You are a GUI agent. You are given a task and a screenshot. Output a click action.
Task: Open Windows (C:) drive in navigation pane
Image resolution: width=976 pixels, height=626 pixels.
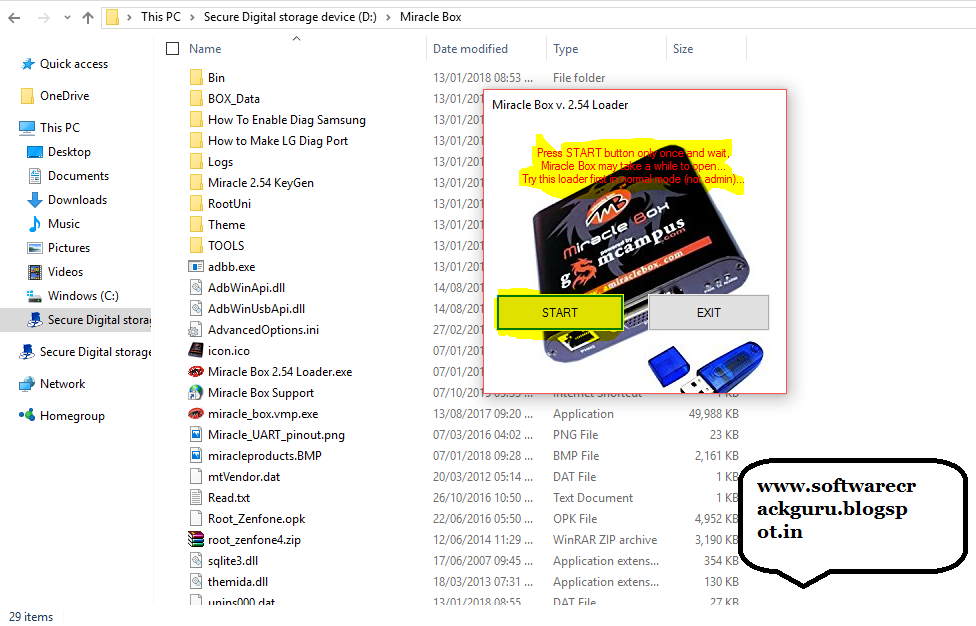[x=73, y=296]
